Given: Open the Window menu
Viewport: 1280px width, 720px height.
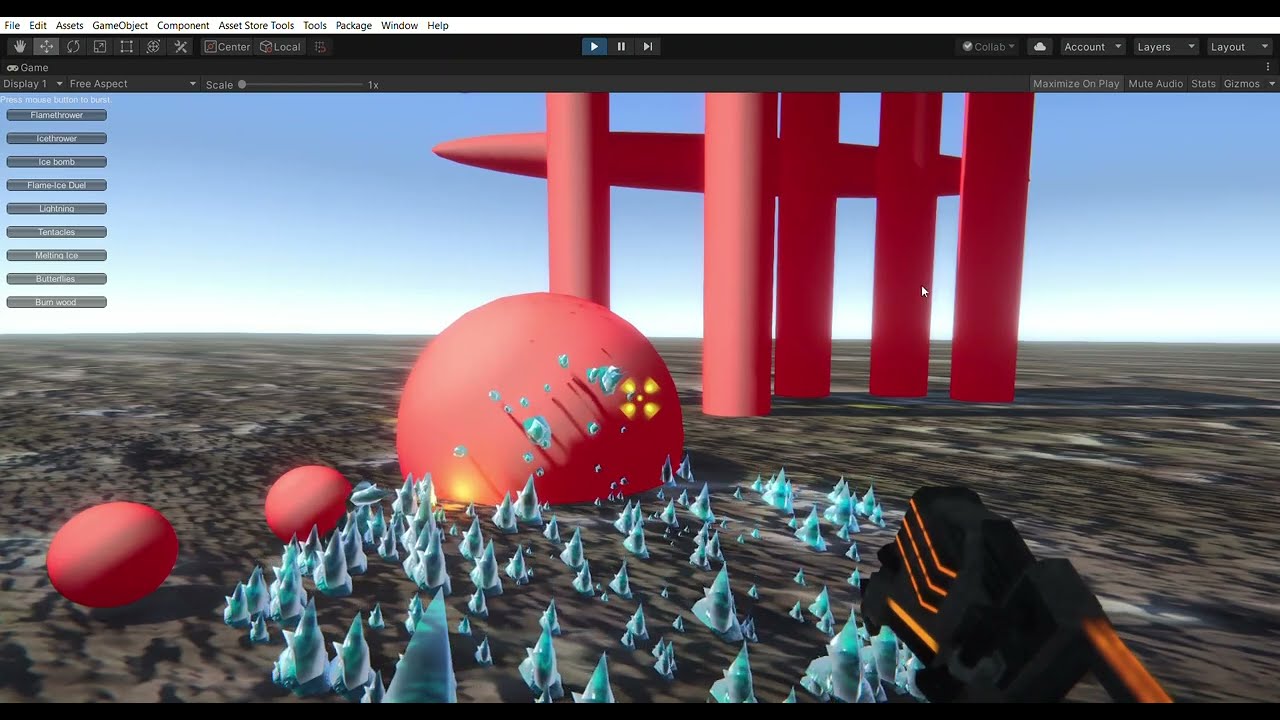Looking at the screenshot, I should (x=399, y=25).
